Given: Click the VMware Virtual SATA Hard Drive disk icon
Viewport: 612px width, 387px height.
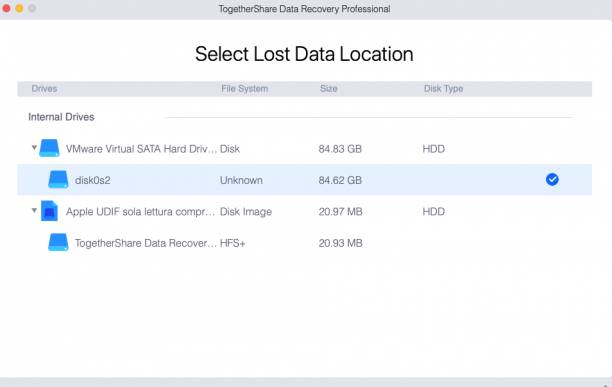Looking at the screenshot, I should 50,148.
